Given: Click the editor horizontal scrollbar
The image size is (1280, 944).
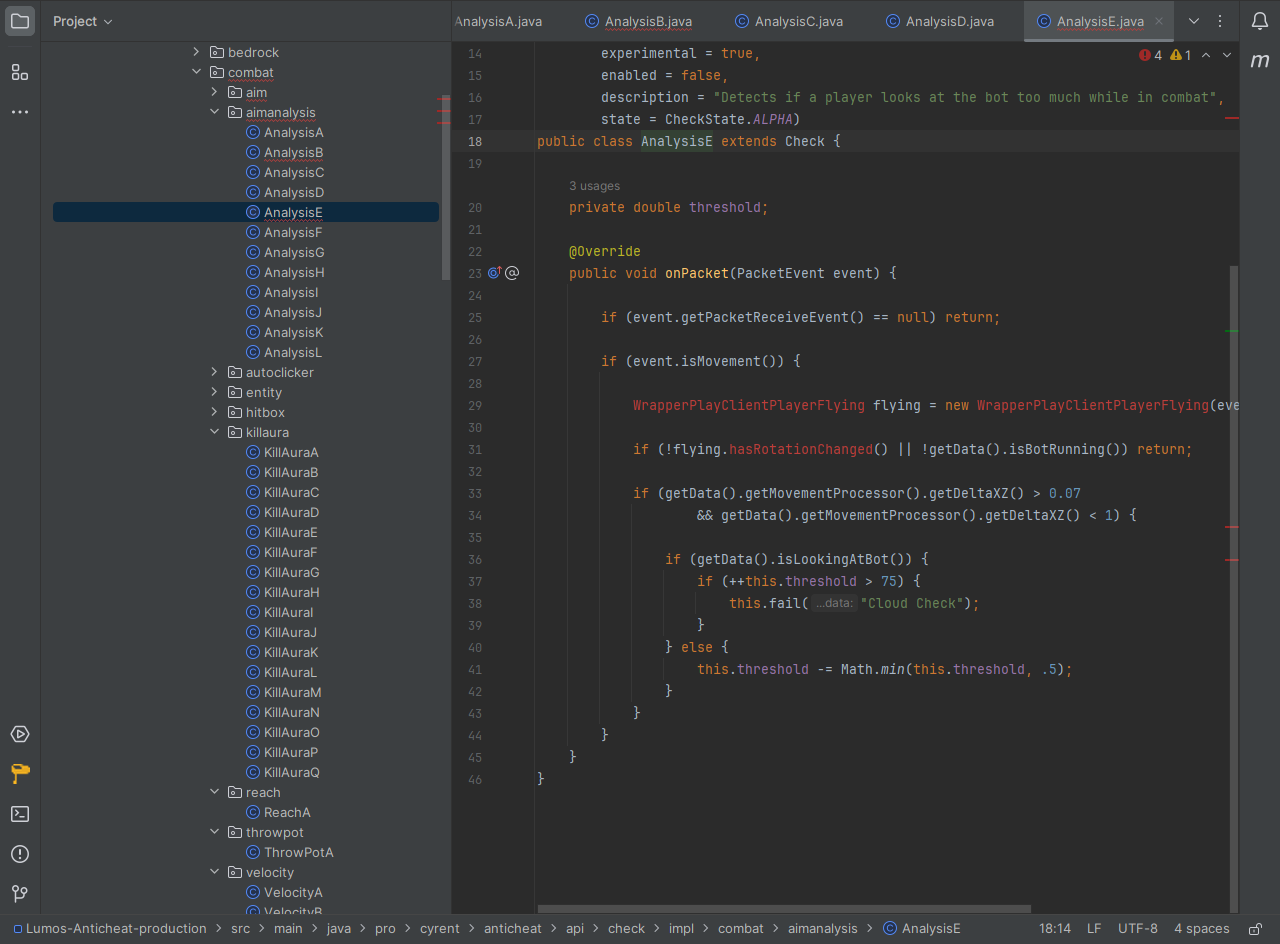Looking at the screenshot, I should tap(784, 909).
